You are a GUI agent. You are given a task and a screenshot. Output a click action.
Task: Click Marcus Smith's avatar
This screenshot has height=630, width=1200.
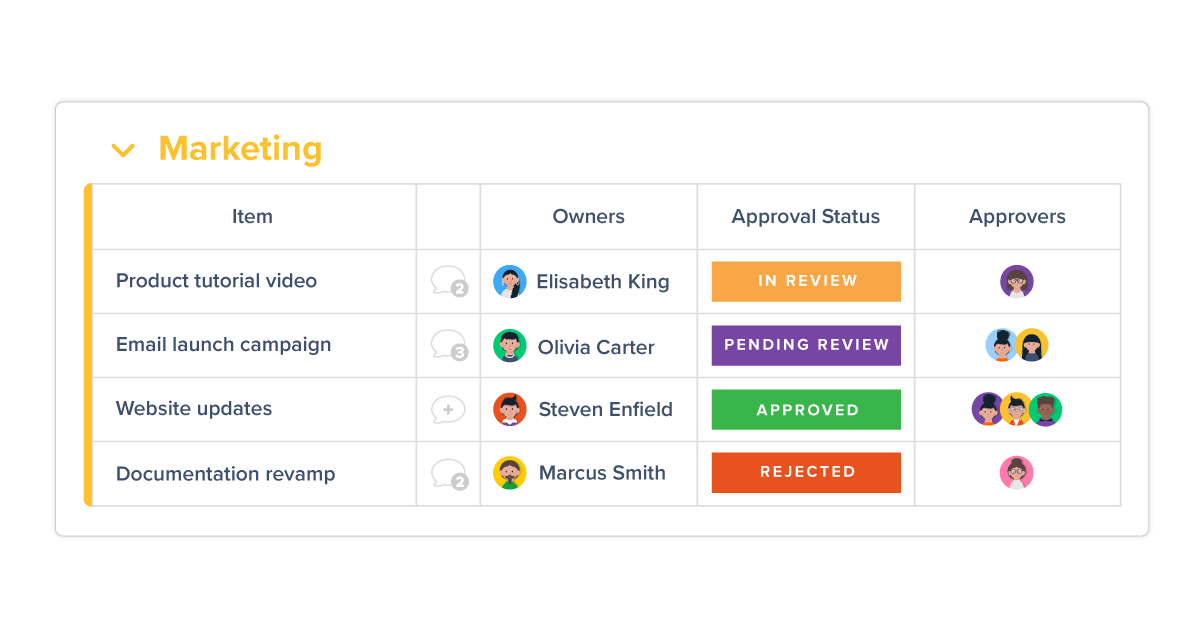(510, 473)
